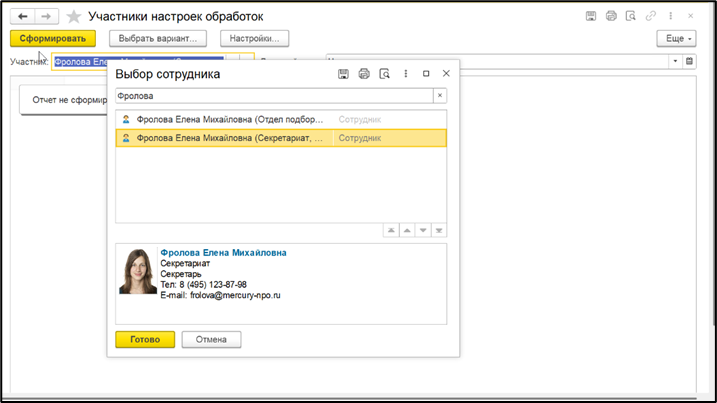Go forward with the right arrow button

coord(46,16)
